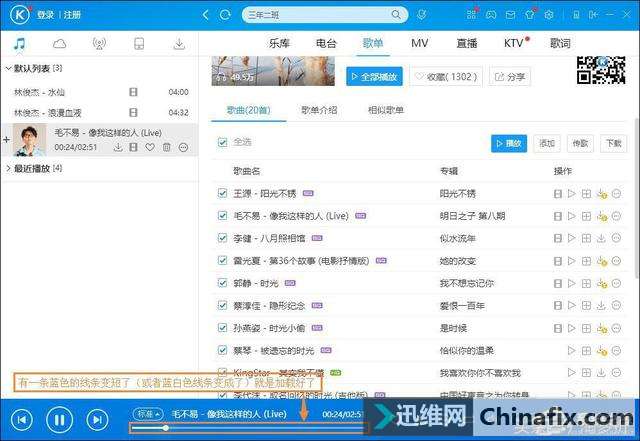Download 蔡琴 - 被遗忘的时光

[x=602, y=350]
